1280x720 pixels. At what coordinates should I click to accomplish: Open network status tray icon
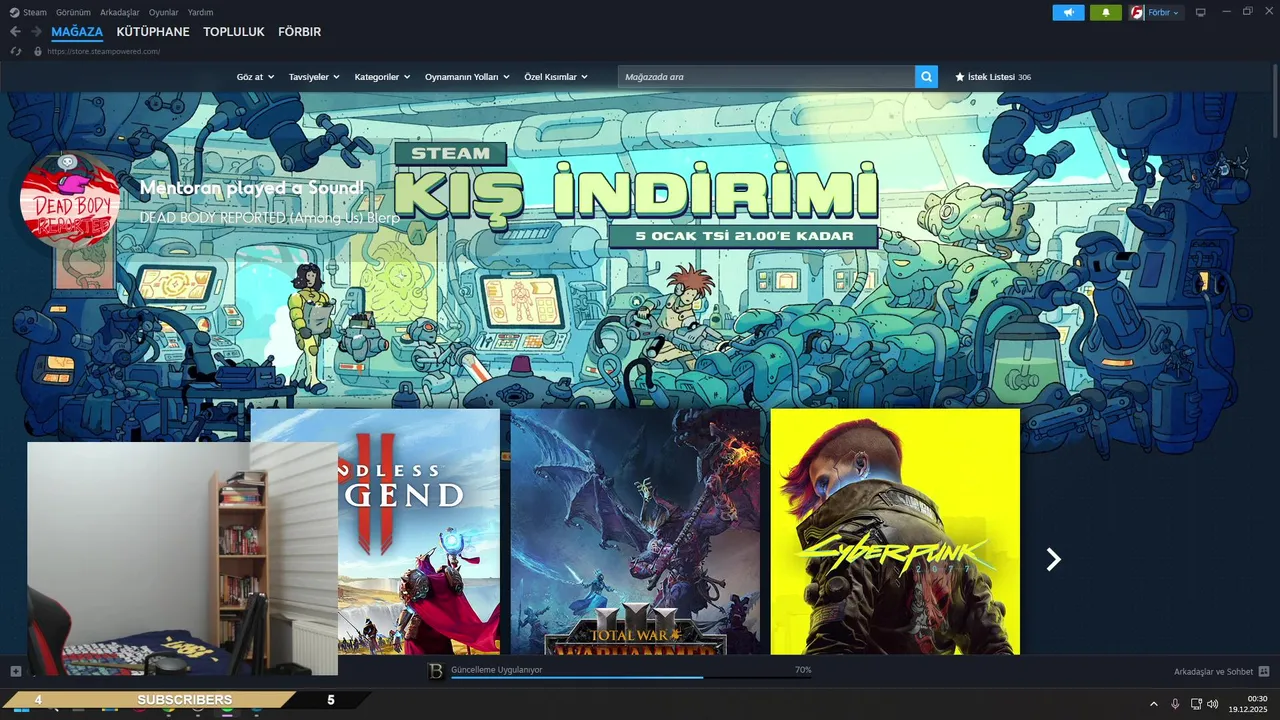pos(1196,704)
